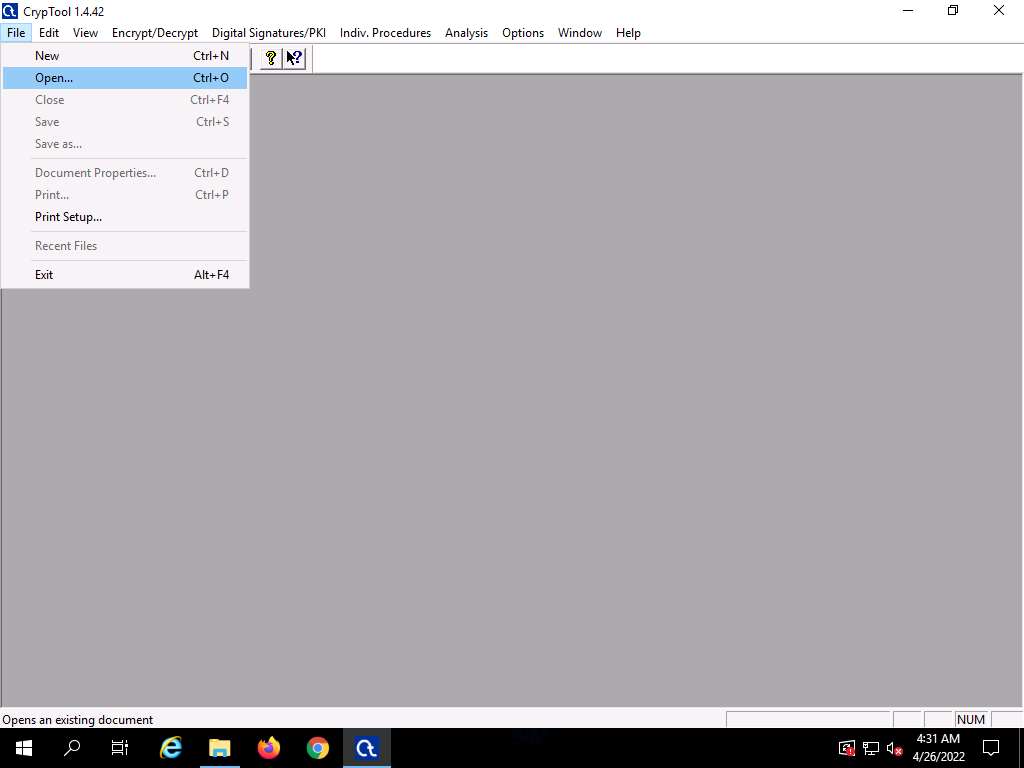Click the muted speaker volume icon
The image size is (1024, 768).
point(895,749)
